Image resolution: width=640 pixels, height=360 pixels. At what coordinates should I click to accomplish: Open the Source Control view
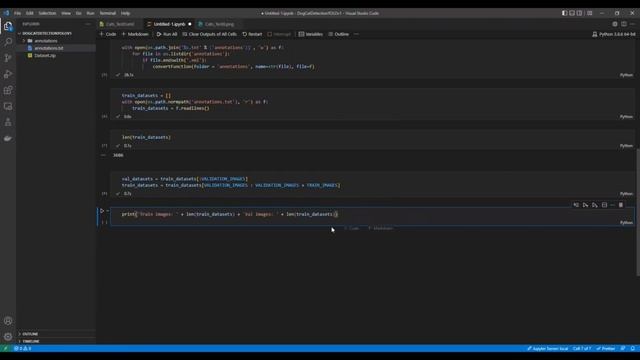[x=8, y=58]
